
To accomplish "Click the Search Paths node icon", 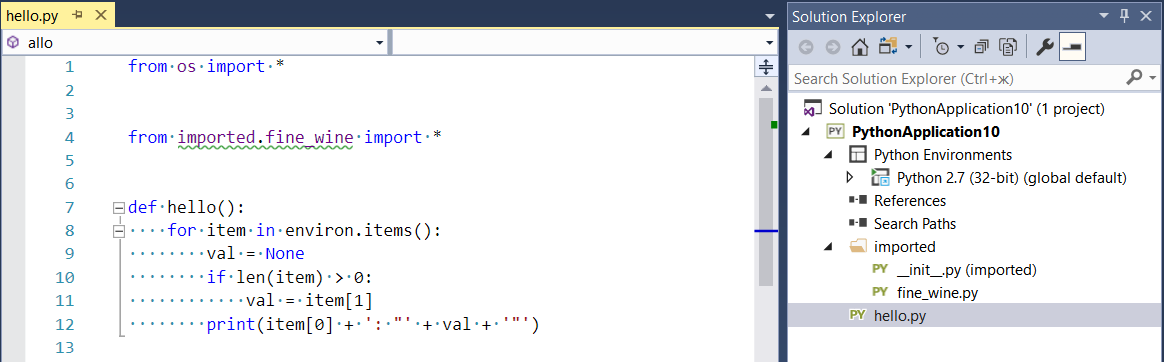I will [857, 224].
